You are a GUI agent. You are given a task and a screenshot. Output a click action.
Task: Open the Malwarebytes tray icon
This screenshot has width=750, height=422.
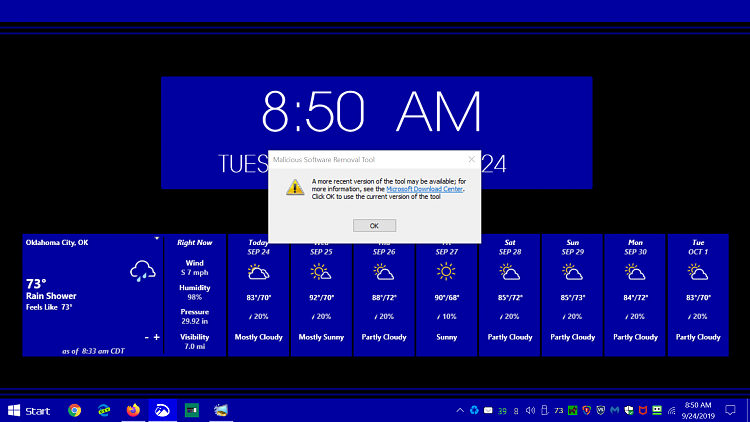(615, 411)
